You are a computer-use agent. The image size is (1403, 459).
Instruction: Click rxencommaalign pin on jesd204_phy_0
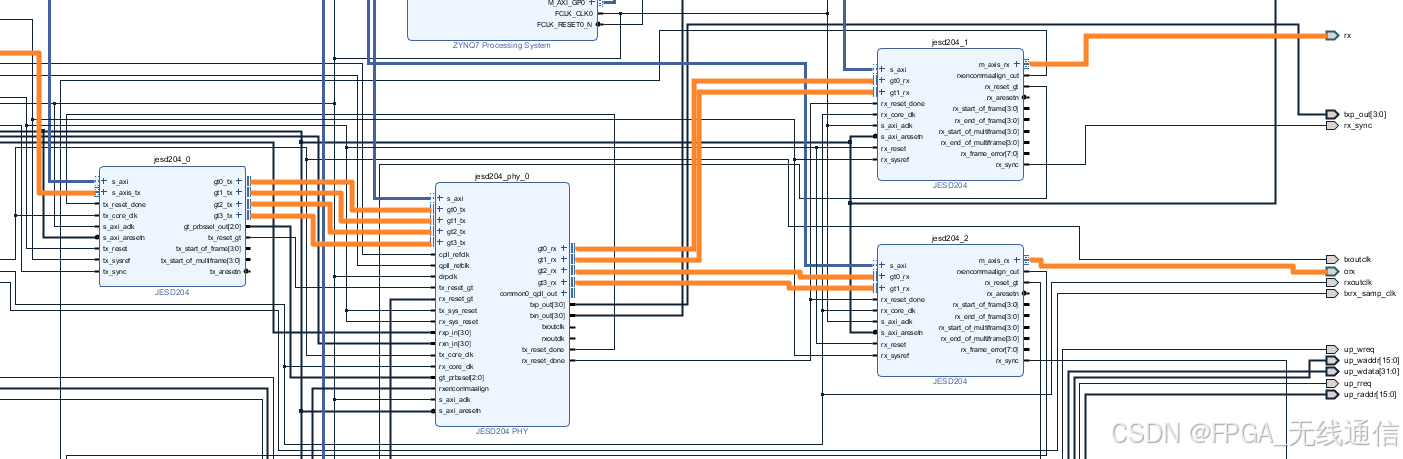point(463,388)
